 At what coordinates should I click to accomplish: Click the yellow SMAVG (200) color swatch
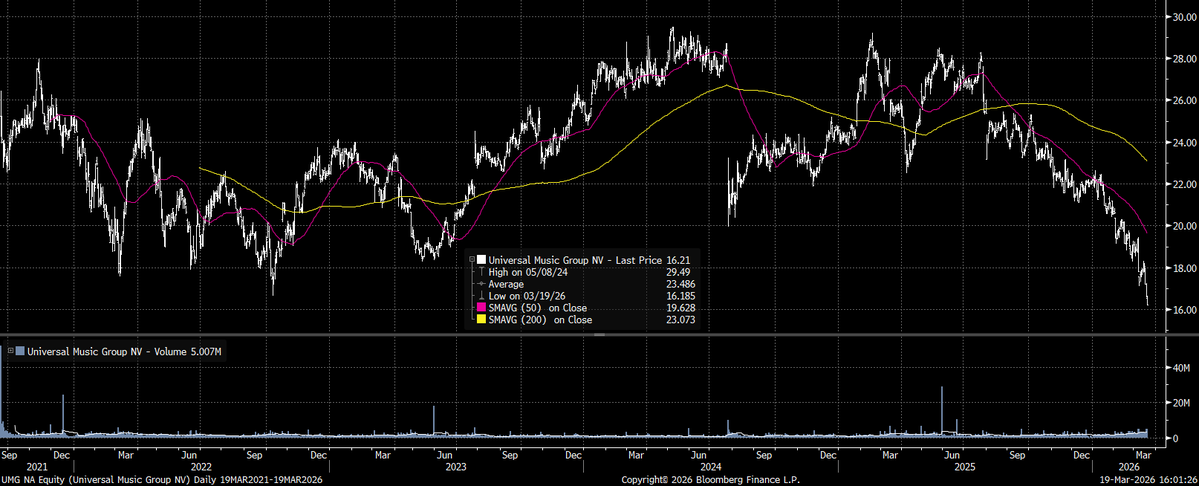[x=481, y=319]
